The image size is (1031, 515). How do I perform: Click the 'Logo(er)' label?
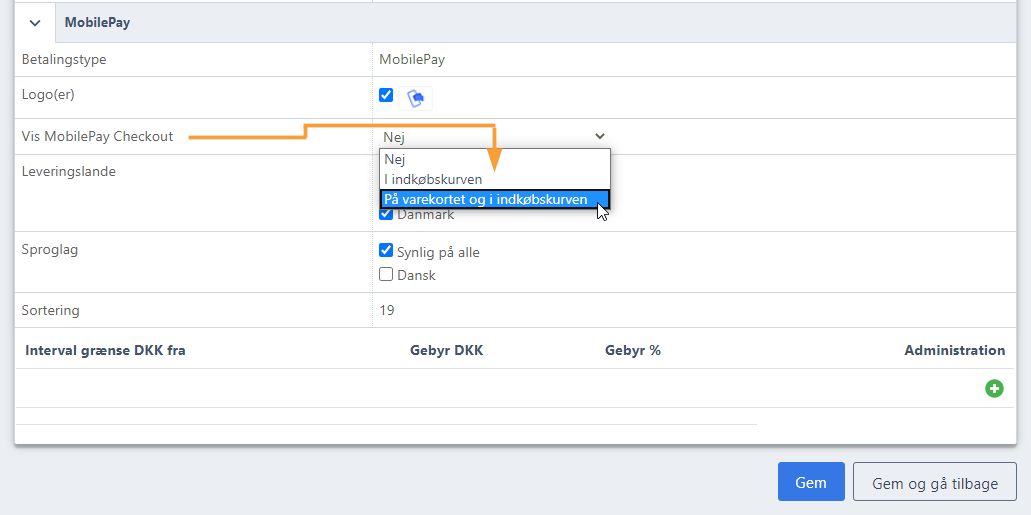point(48,95)
